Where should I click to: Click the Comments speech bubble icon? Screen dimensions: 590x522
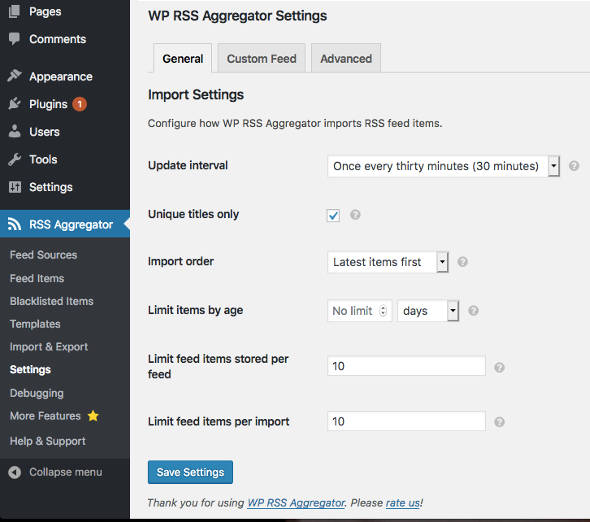click(14, 39)
